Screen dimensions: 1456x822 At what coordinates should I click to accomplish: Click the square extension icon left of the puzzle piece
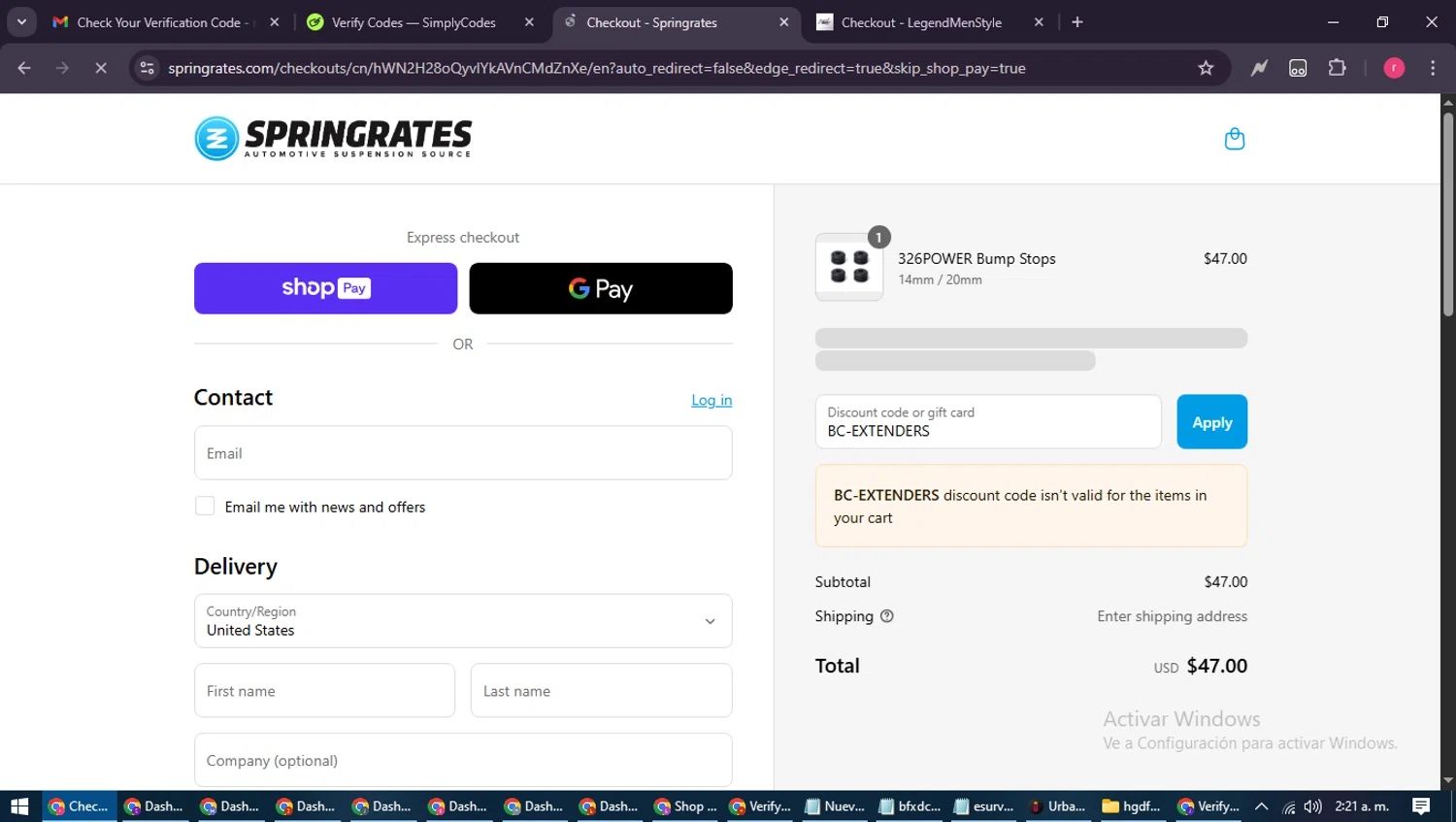(1298, 68)
